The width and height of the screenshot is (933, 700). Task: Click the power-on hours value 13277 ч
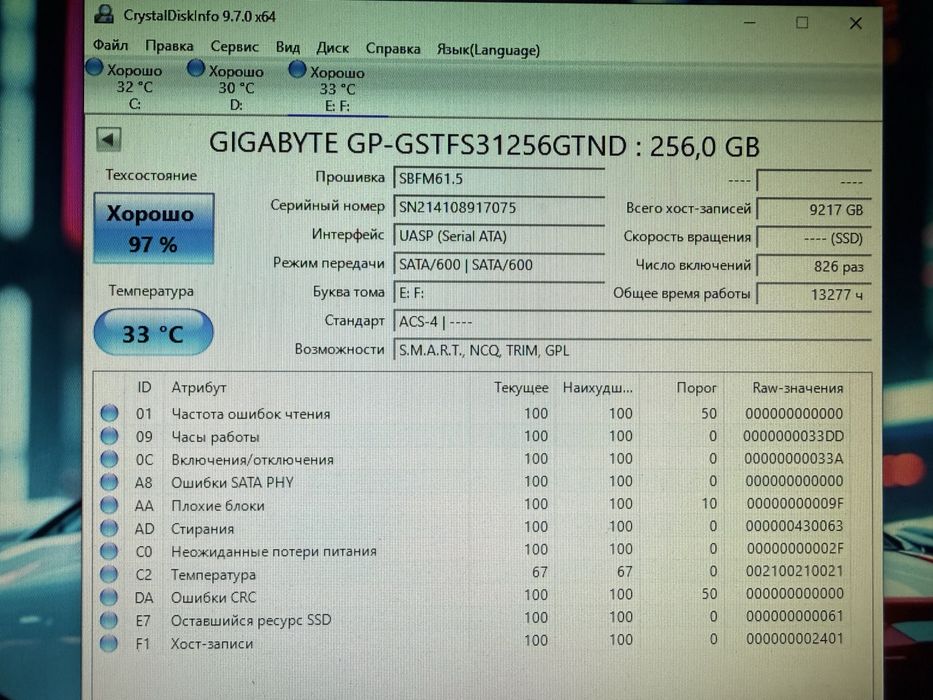(813, 294)
